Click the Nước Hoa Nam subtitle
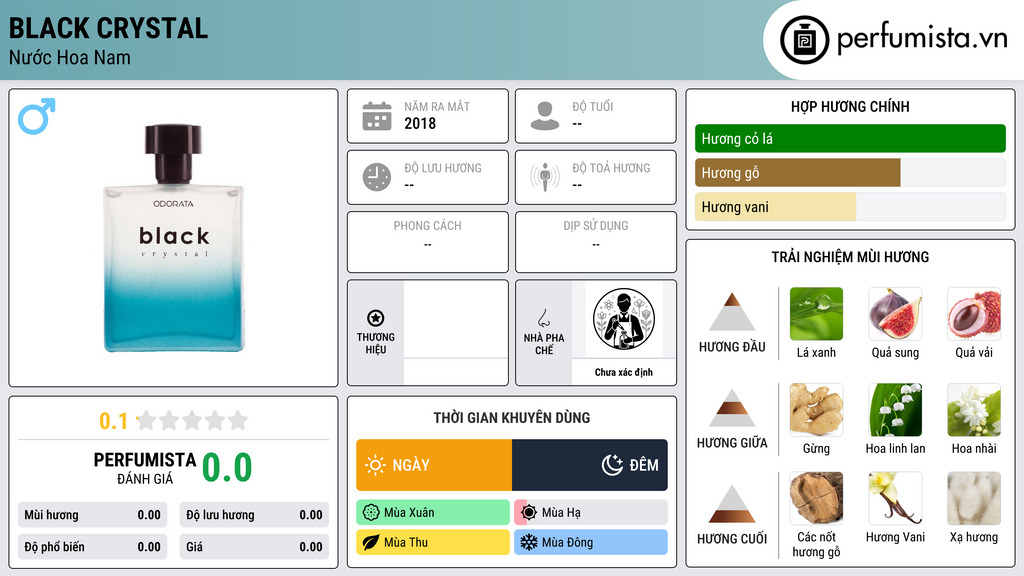Viewport: 1024px width, 576px height. (x=70, y=57)
